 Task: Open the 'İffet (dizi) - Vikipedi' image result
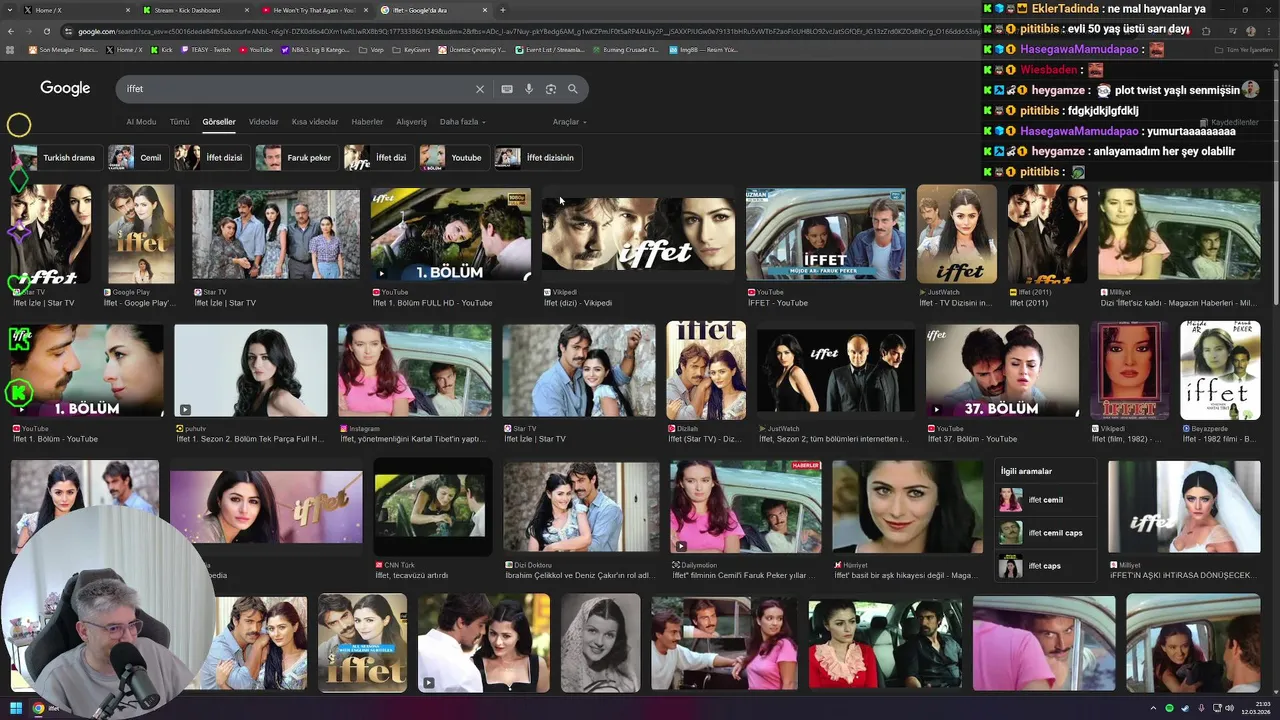(638, 235)
